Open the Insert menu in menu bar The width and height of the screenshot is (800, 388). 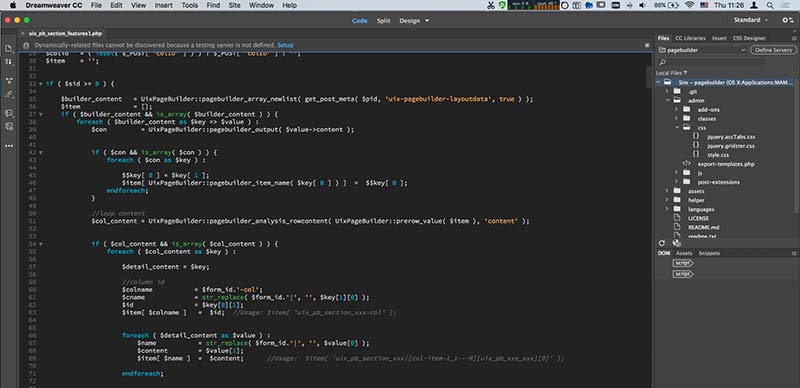[163, 5]
